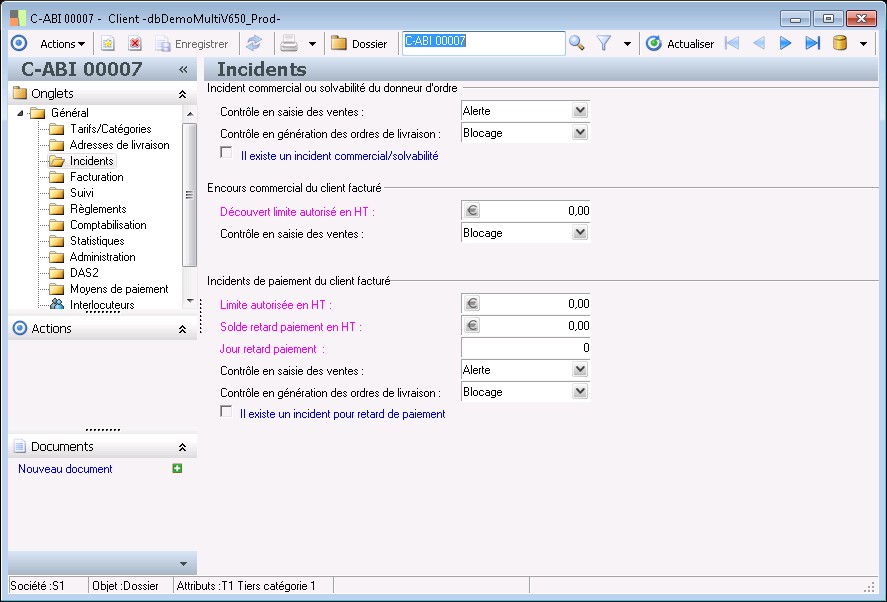Go to first record
887x602 pixels.
(x=732, y=44)
